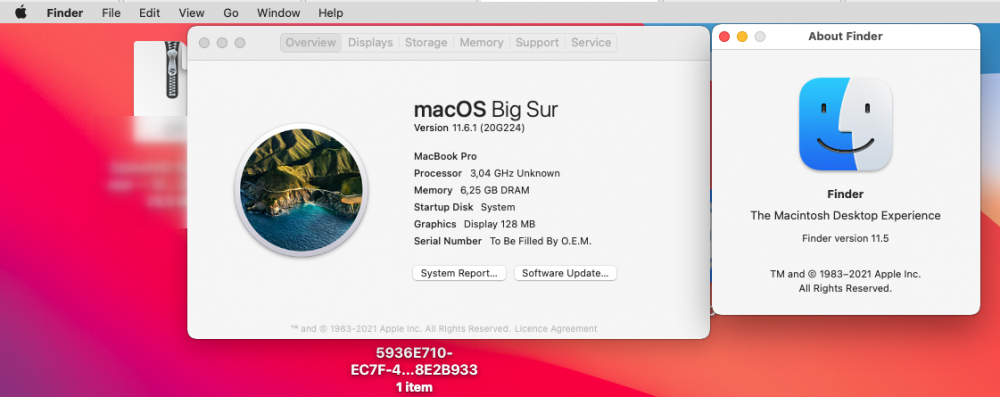Screen dimensions: 1000x397
Task: Click the Serial Number To Be Filled By O.E.M. text
Action: tap(503, 241)
